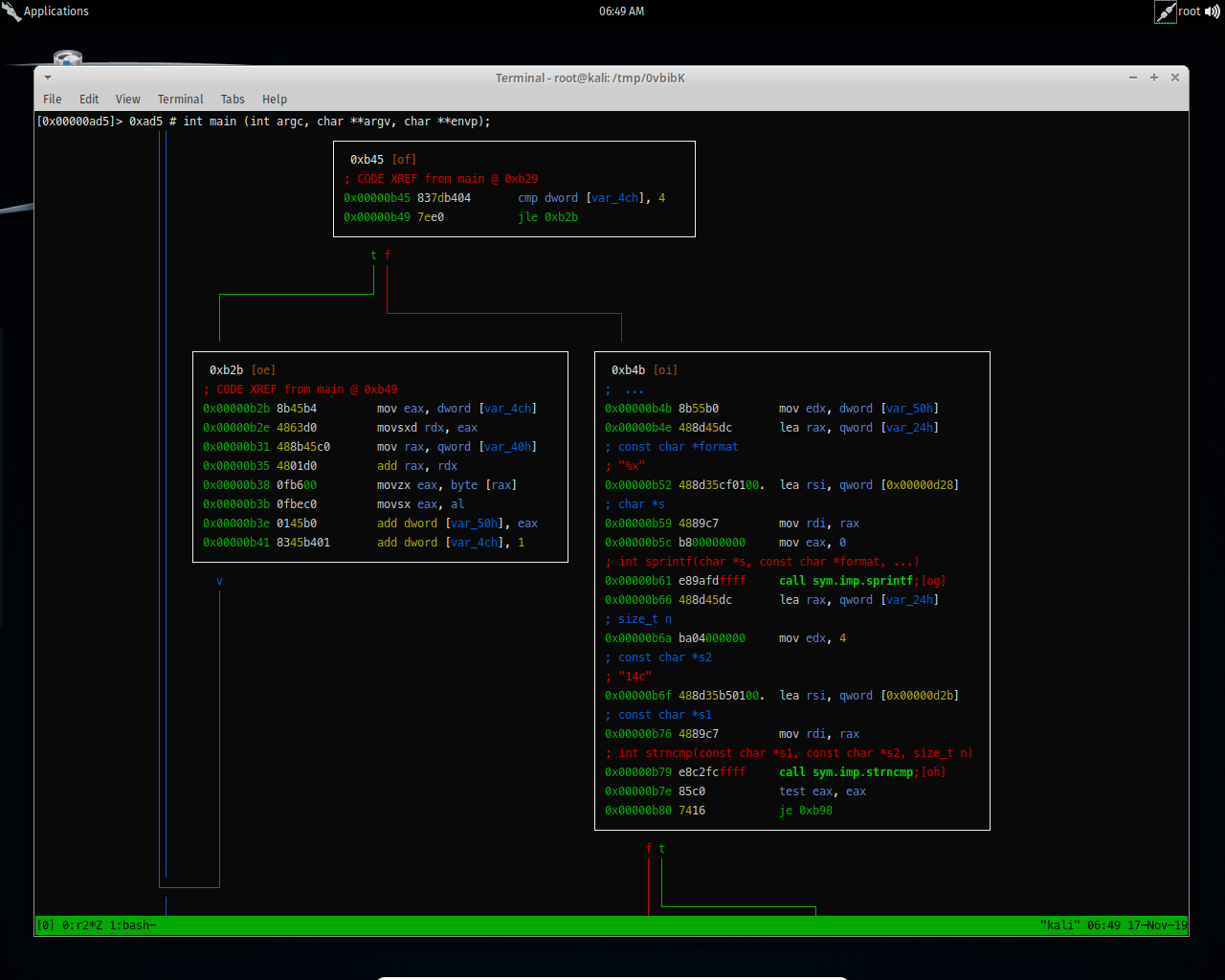1225x980 pixels.
Task: Open the Tabs menu
Action: [233, 100]
